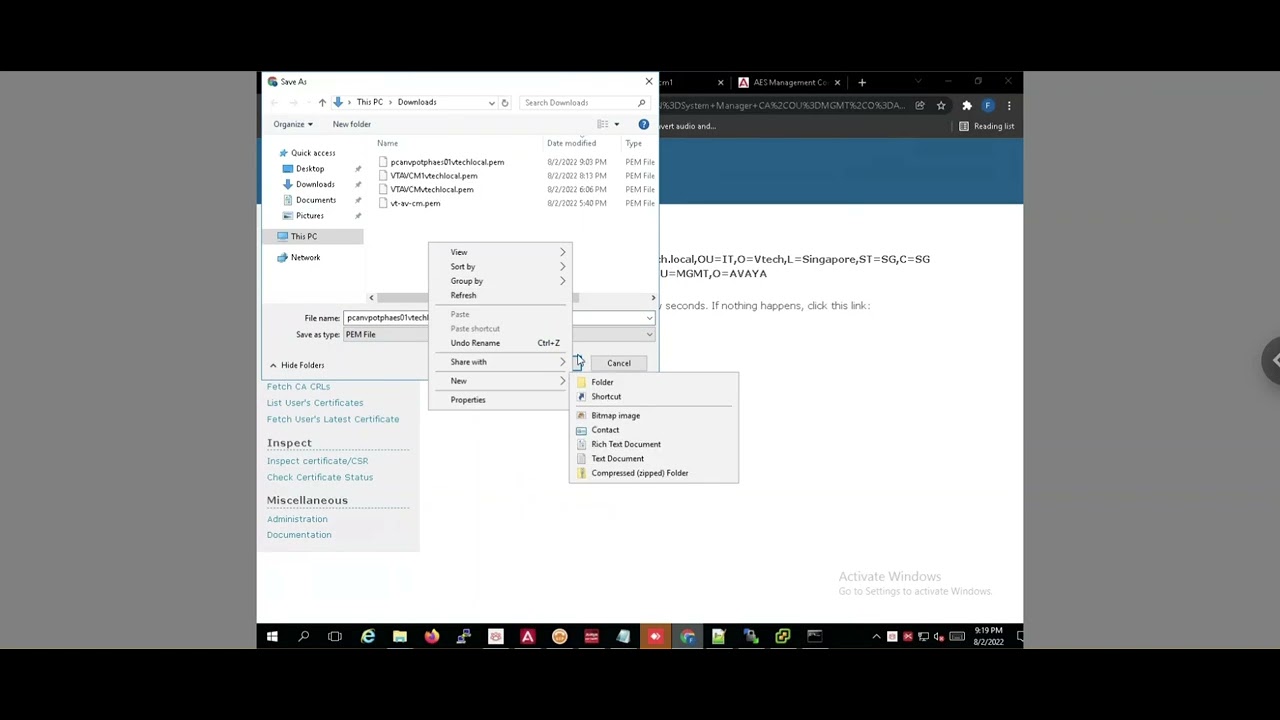This screenshot has height=720, width=1280.
Task: Open Fetch User's Latest Certificate link
Action: (333, 419)
